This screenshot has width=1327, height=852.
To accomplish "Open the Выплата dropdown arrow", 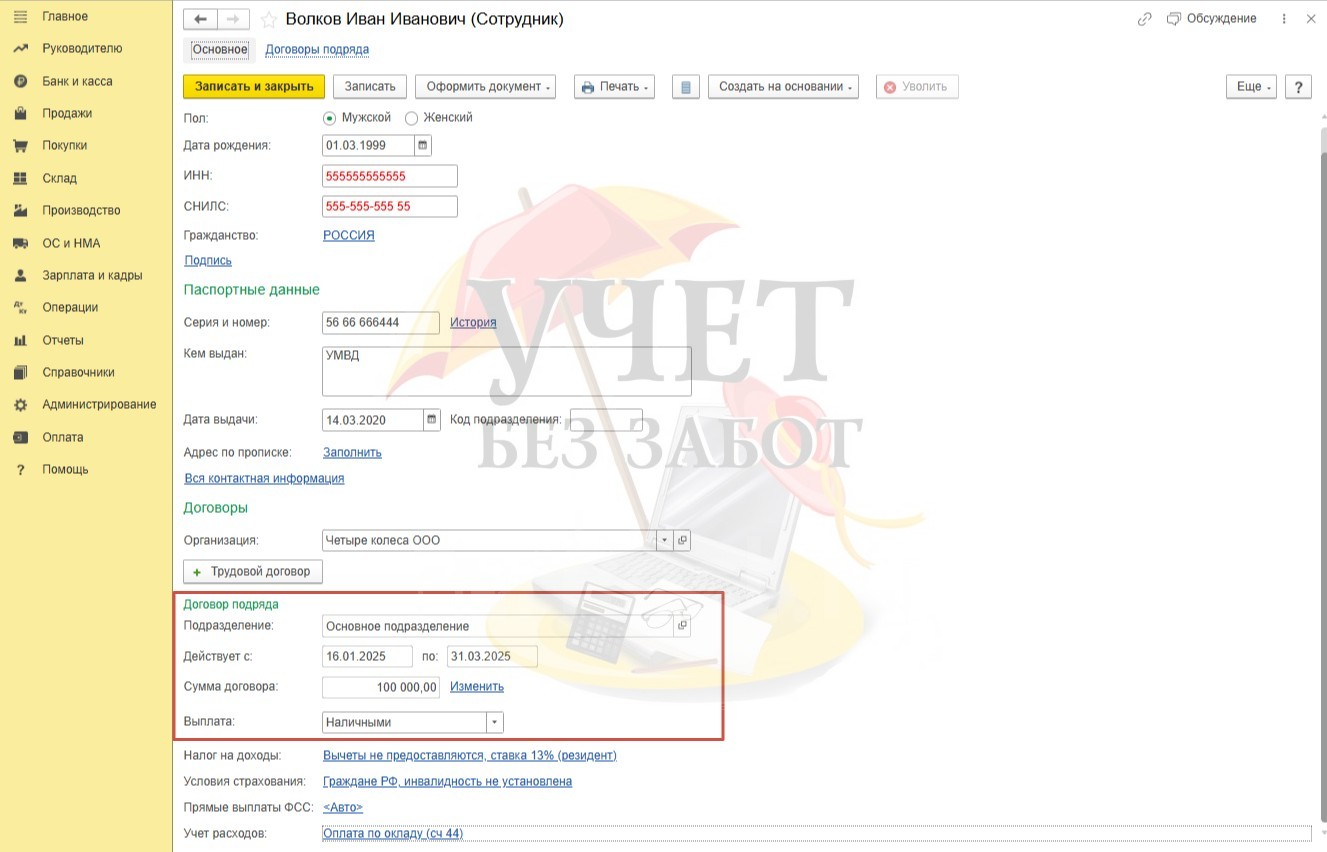I will pyautogui.click(x=494, y=722).
